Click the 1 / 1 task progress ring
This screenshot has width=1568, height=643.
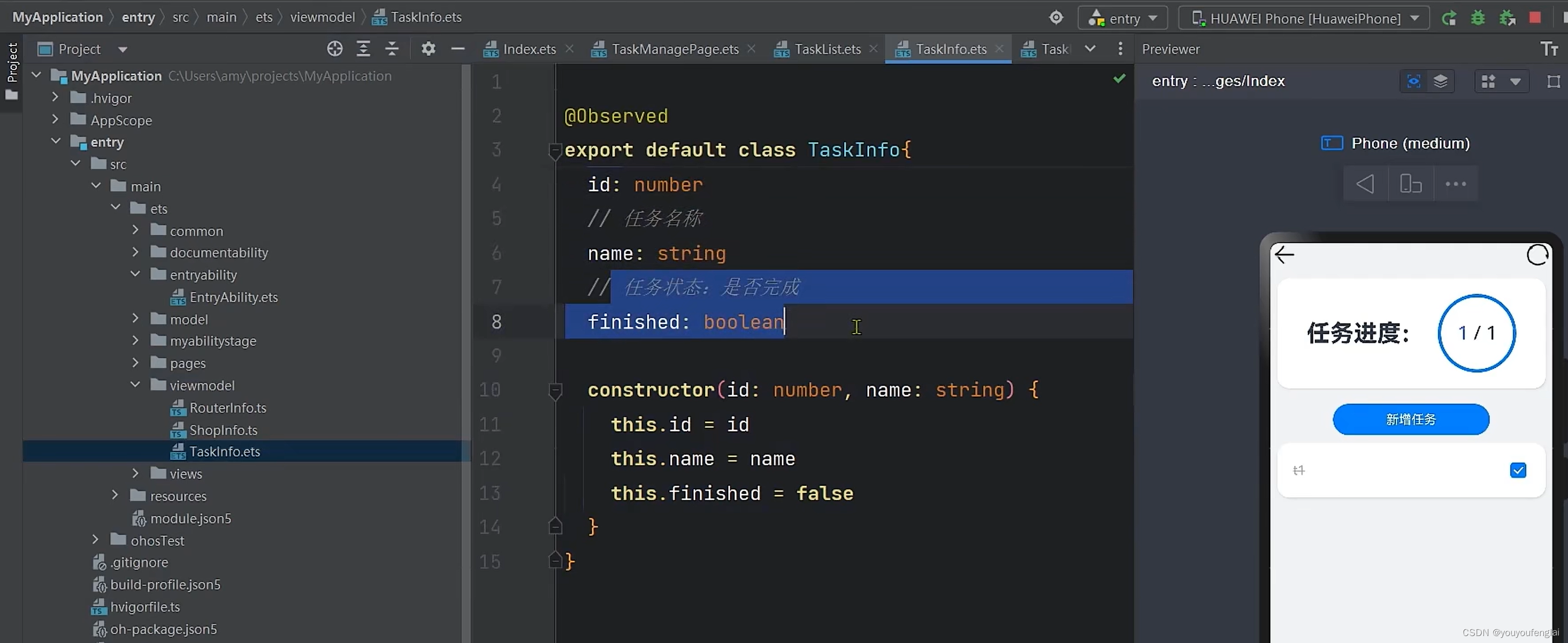coord(1477,333)
